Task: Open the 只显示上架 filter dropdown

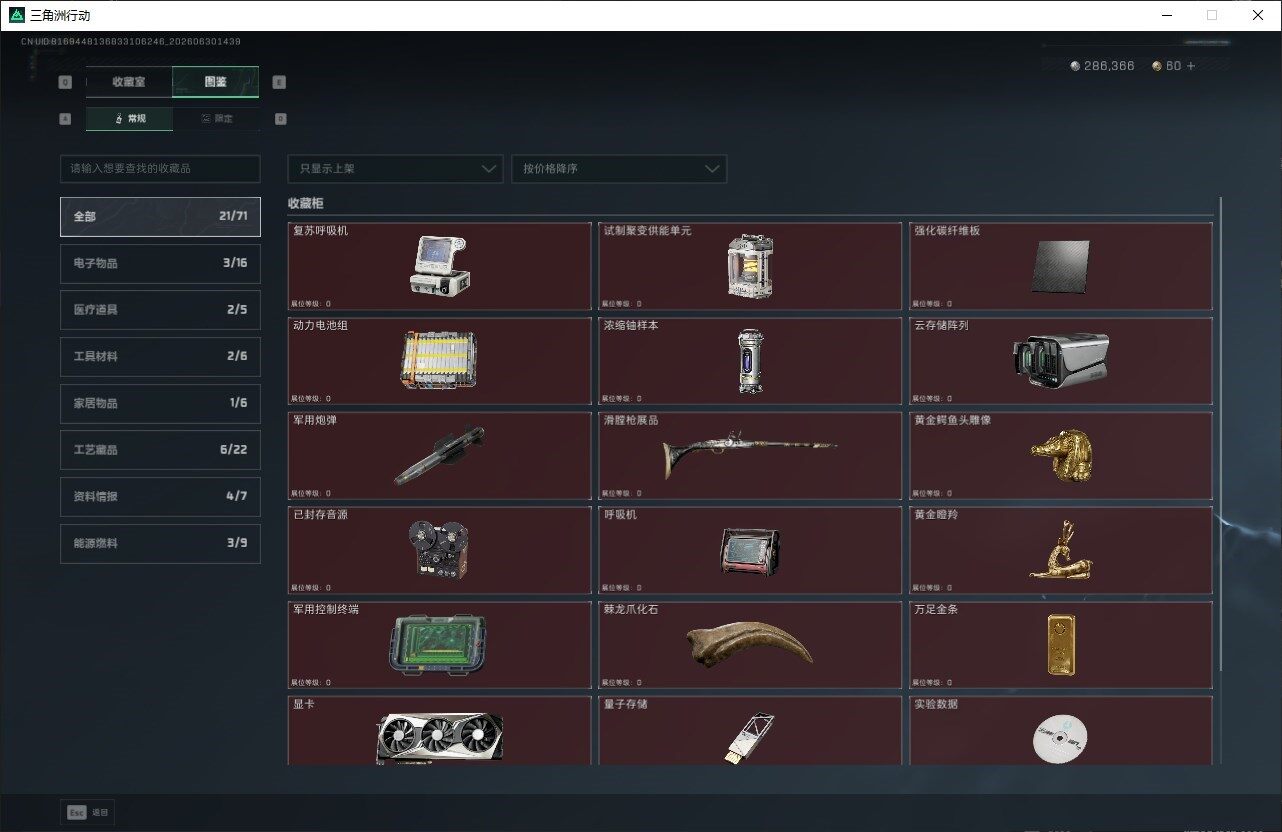Action: (395, 169)
